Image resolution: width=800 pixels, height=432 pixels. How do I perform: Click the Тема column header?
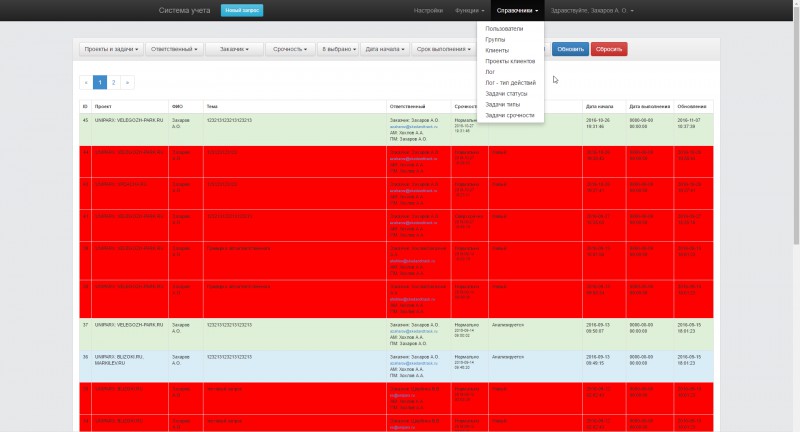pyautogui.click(x=295, y=107)
